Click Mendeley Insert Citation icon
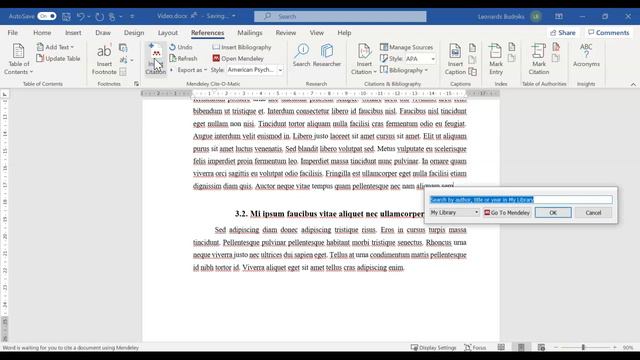The height and width of the screenshot is (360, 640). point(156,59)
